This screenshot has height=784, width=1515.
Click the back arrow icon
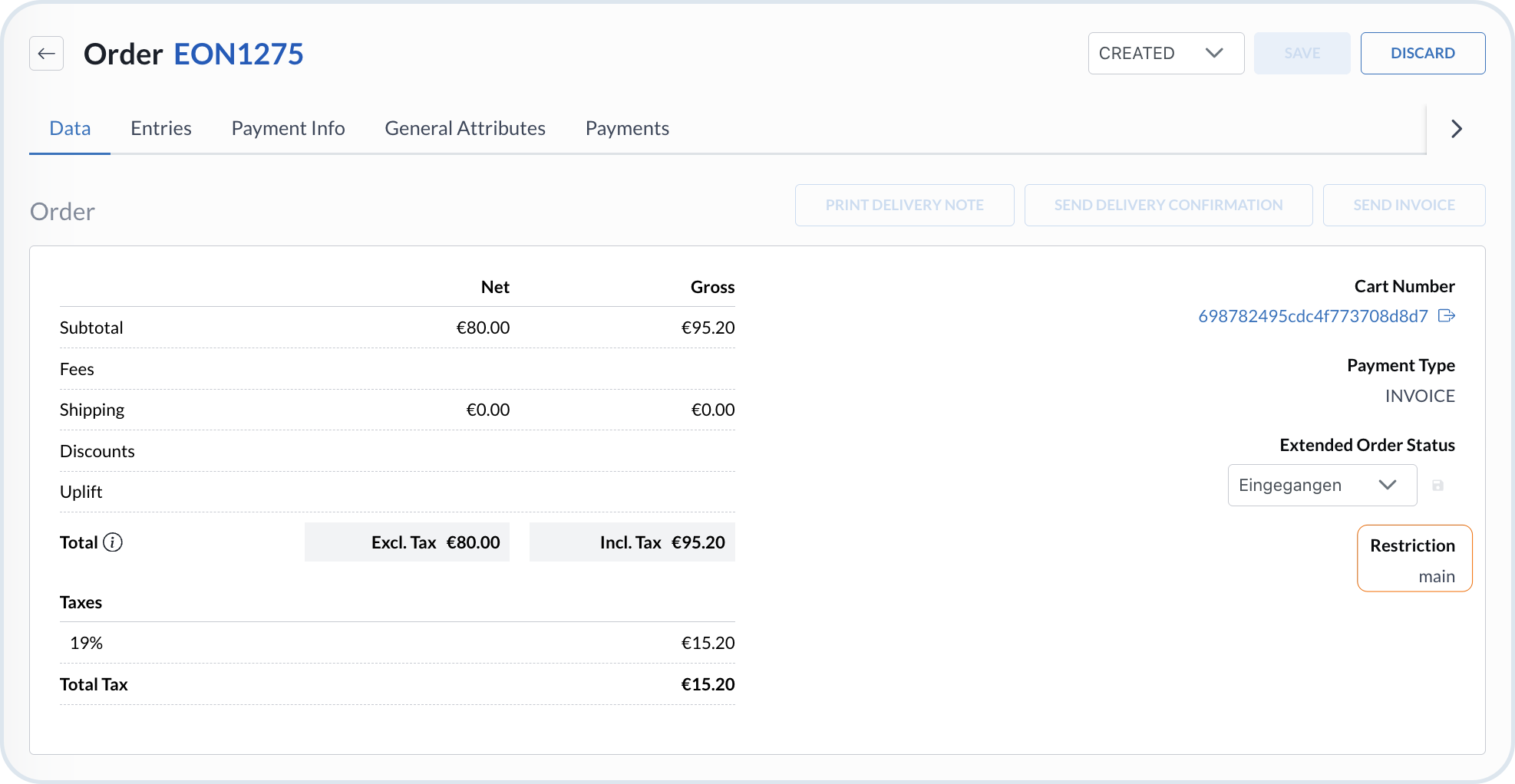(46, 54)
